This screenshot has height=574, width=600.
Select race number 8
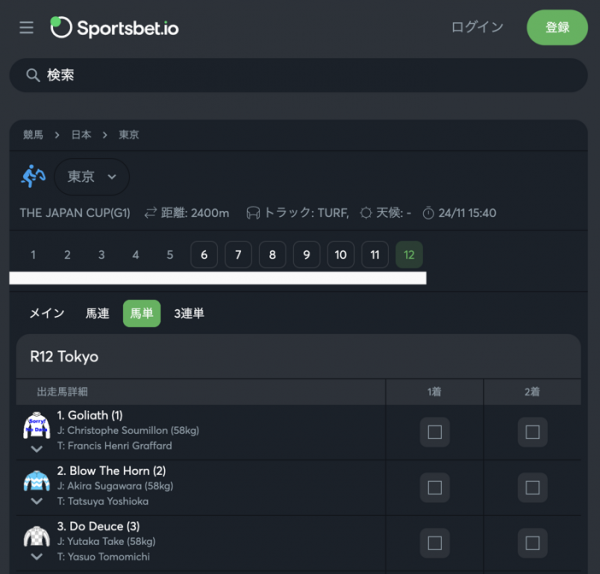(272, 254)
